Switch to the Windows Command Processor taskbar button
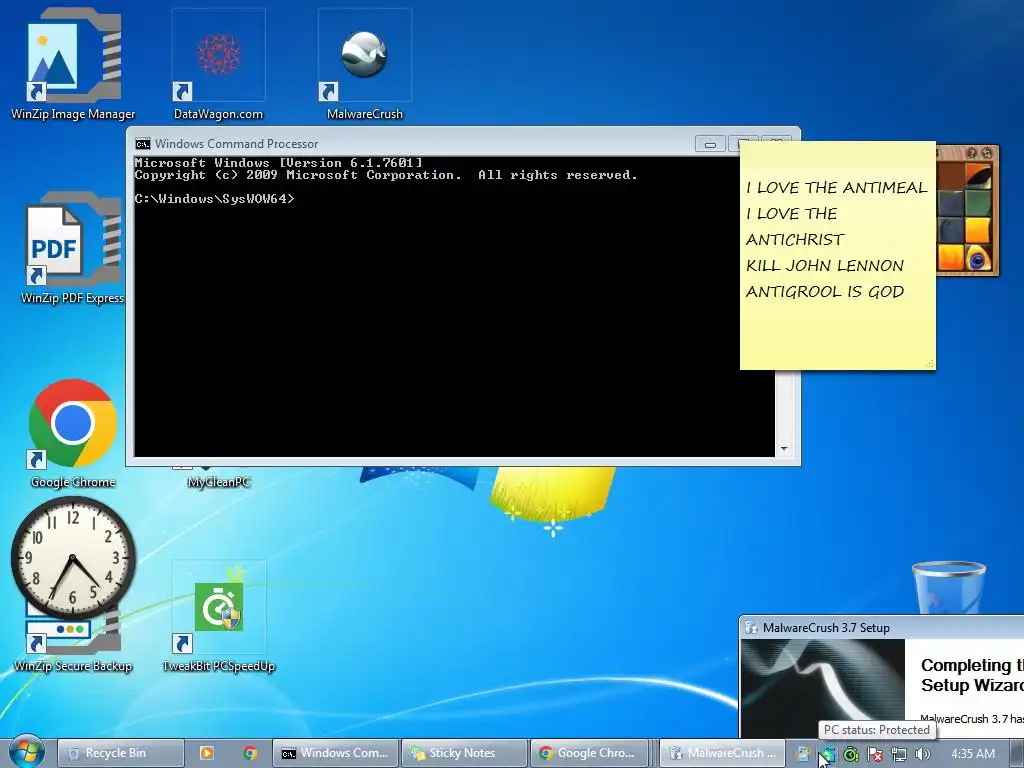Viewport: 1024px width, 768px height. click(335, 753)
